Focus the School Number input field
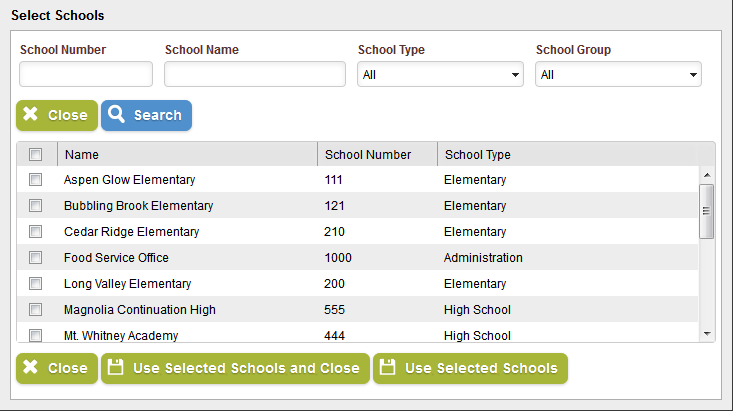 pos(86,75)
